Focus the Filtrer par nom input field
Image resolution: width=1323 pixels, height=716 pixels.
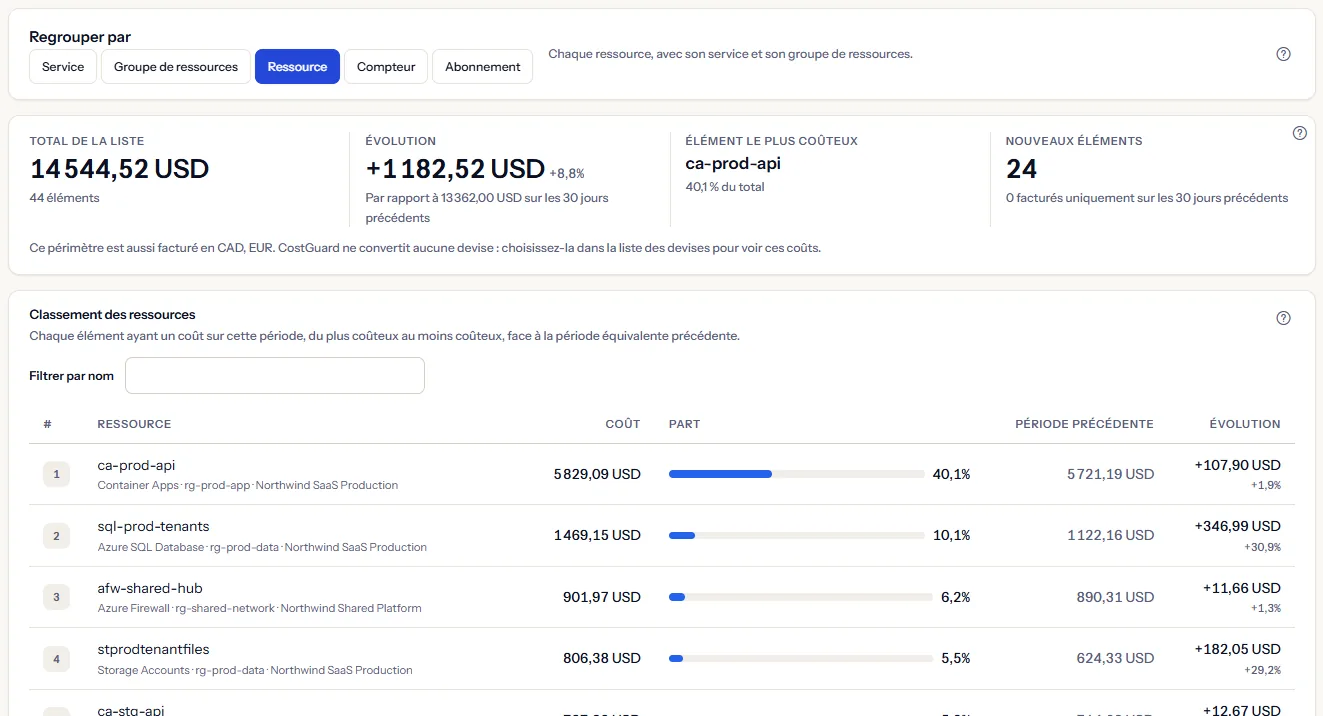point(275,376)
